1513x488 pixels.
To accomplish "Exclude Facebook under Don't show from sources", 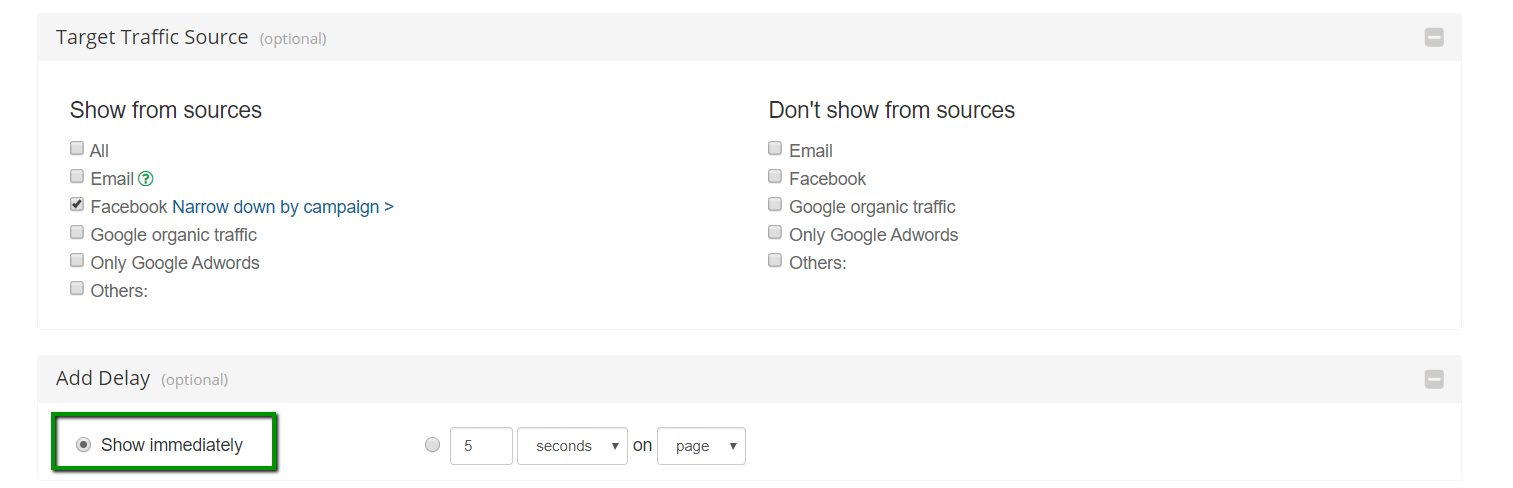I will [775, 177].
